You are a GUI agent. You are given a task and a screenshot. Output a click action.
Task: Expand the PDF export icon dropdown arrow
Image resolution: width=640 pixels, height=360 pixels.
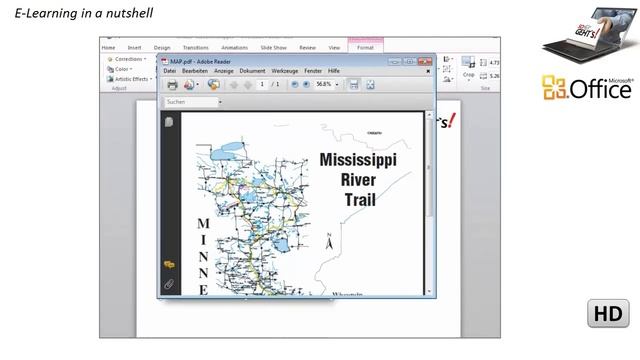198,85
